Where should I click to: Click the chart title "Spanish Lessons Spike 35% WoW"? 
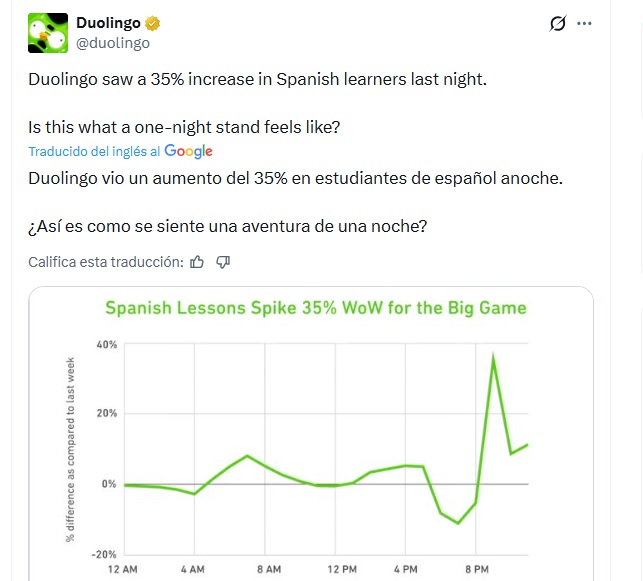pos(316,308)
